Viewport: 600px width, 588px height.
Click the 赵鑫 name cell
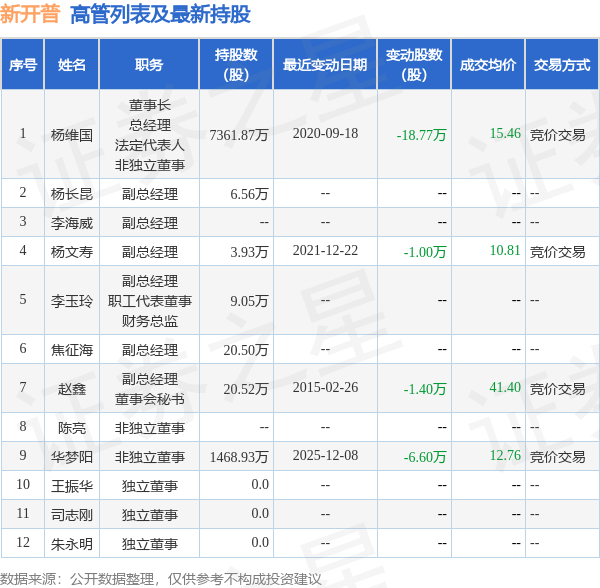72,389
